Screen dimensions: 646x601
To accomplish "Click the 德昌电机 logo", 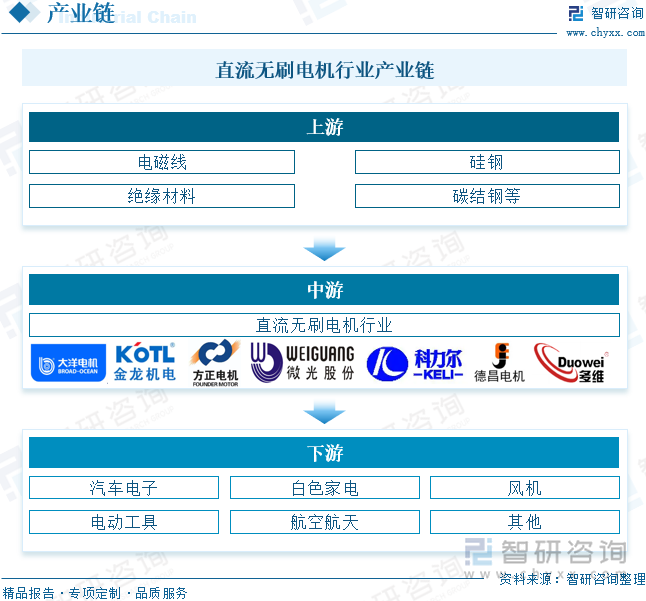I will [x=500, y=363].
